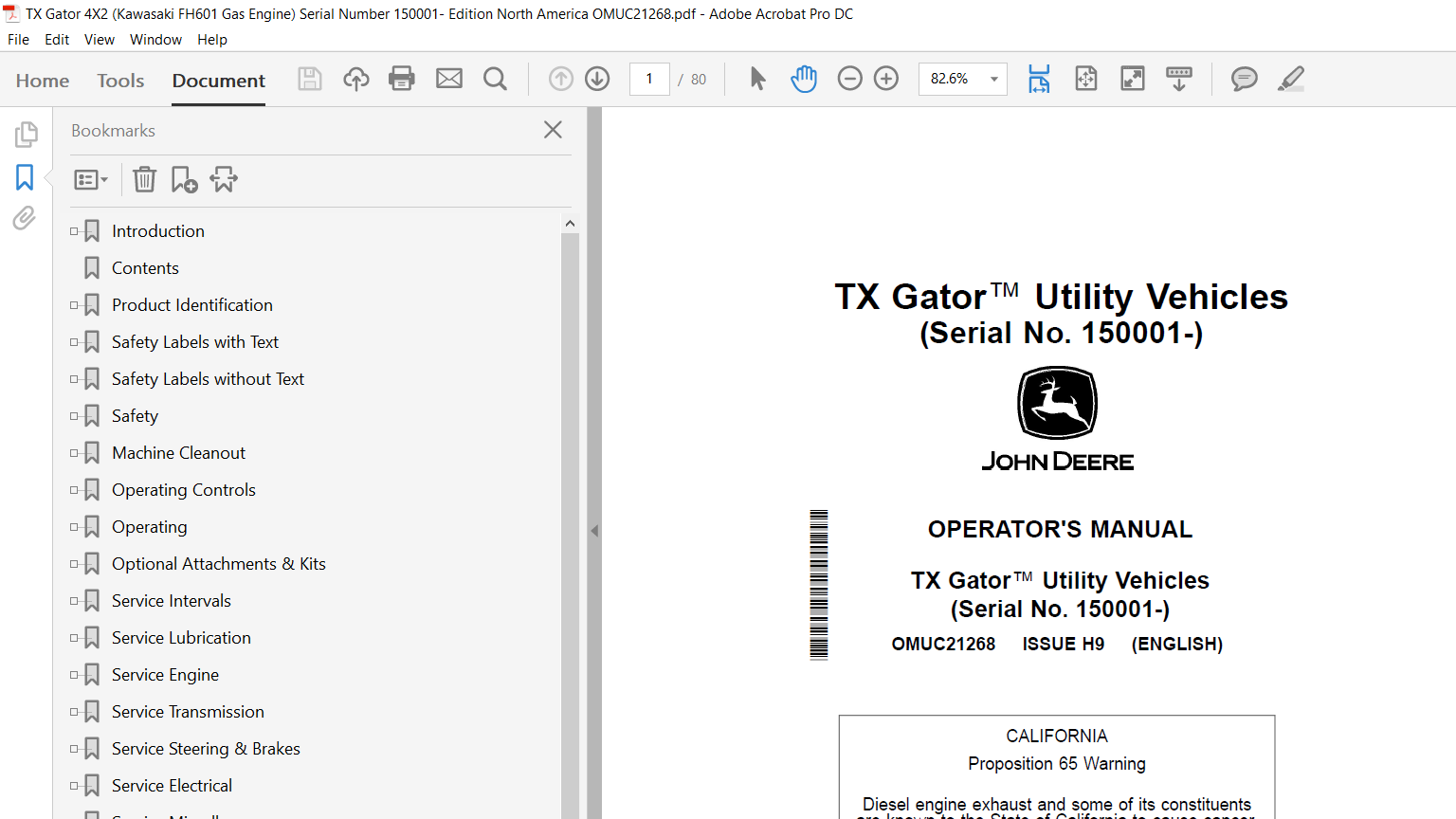Expand the Service Intervals bookmark
The image size is (1456, 819).
point(74,600)
